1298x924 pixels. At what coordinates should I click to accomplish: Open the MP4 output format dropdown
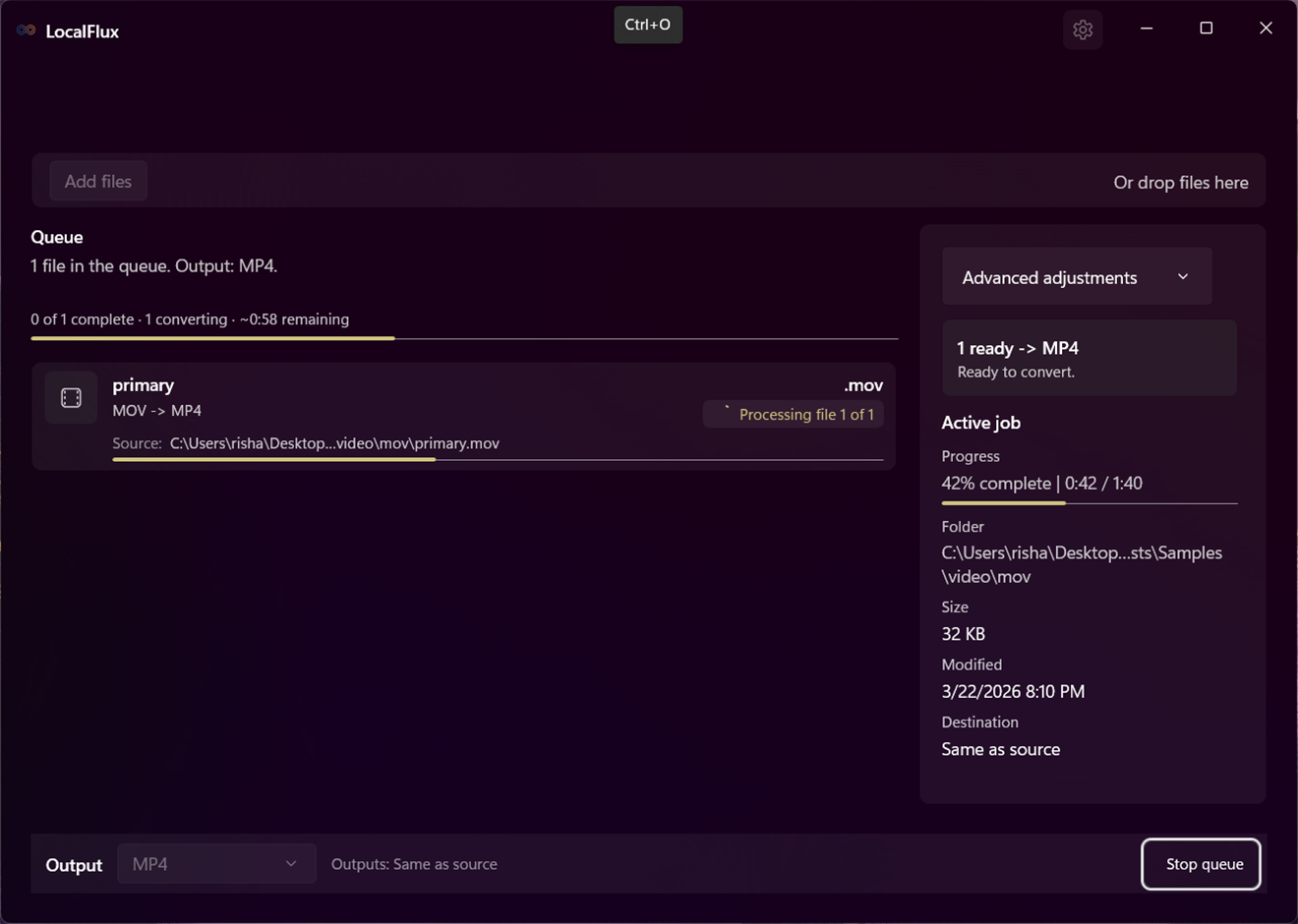pyautogui.click(x=216, y=863)
